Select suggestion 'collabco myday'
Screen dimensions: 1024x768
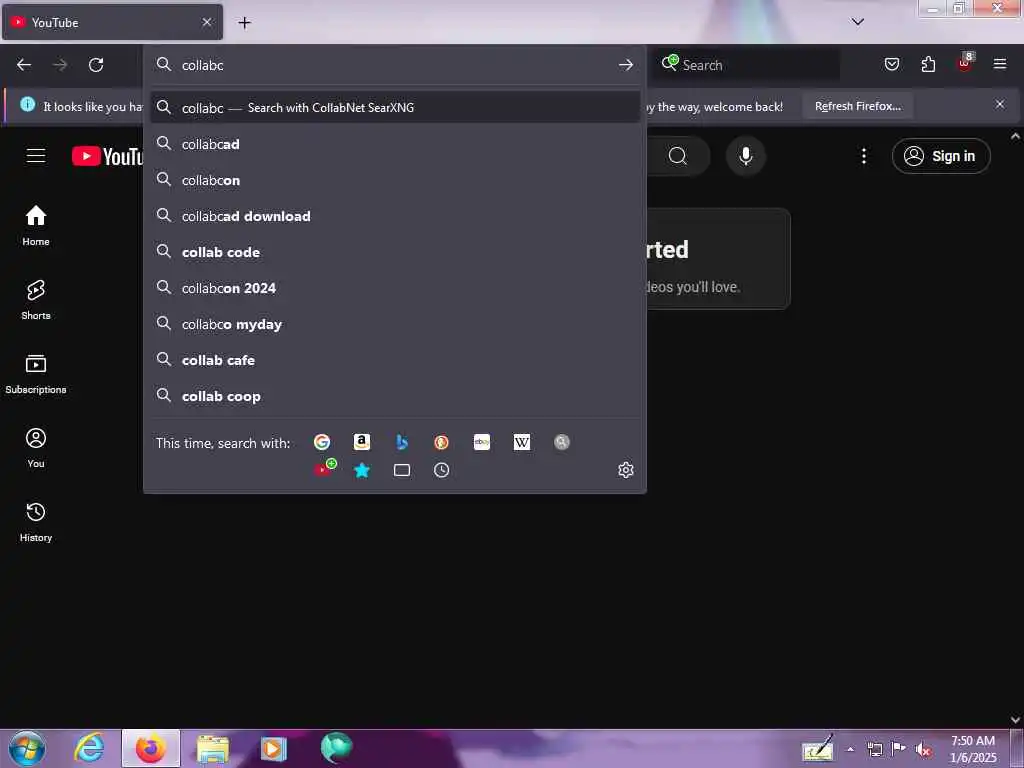[394, 323]
